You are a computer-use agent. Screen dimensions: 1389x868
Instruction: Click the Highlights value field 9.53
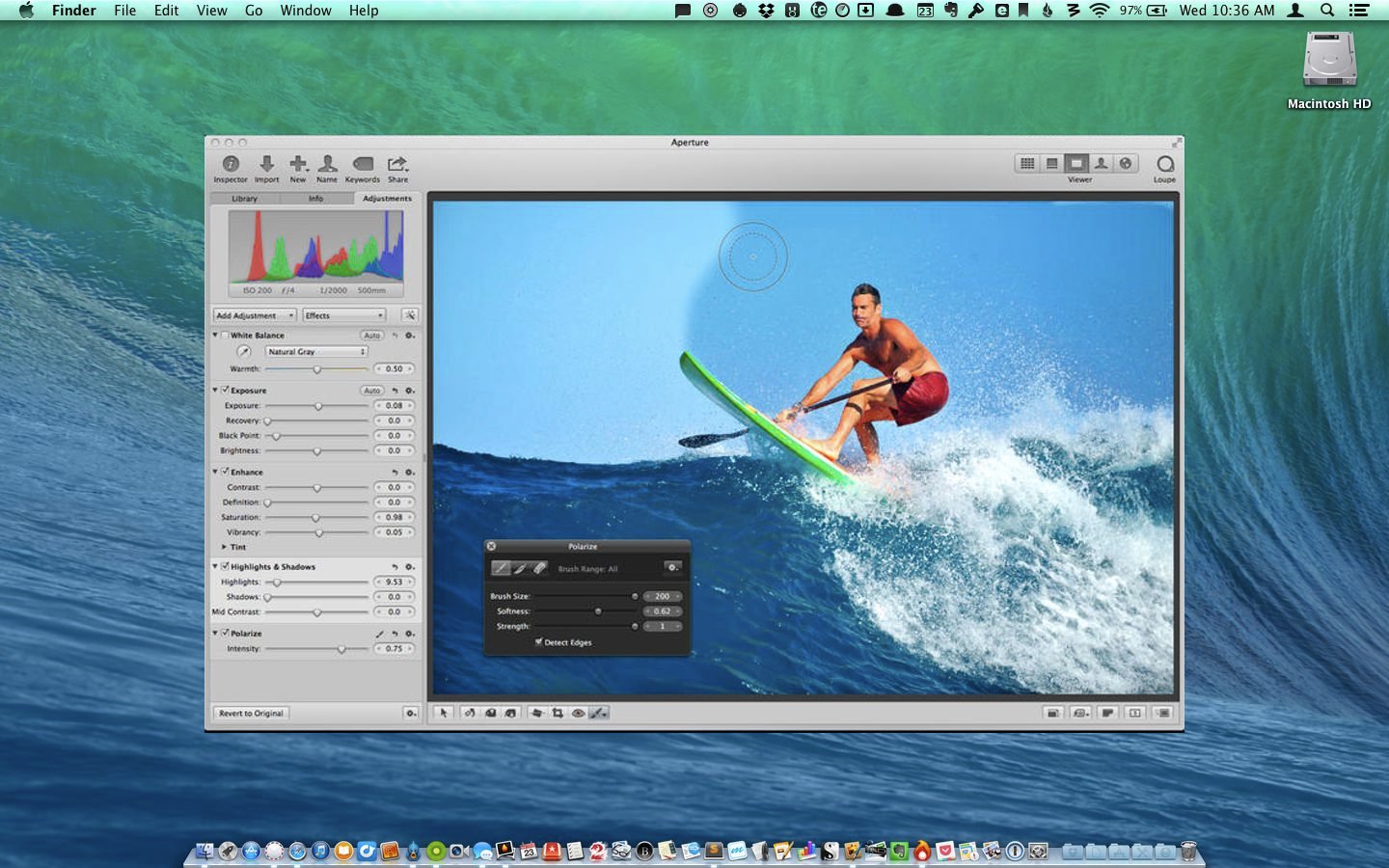(395, 583)
